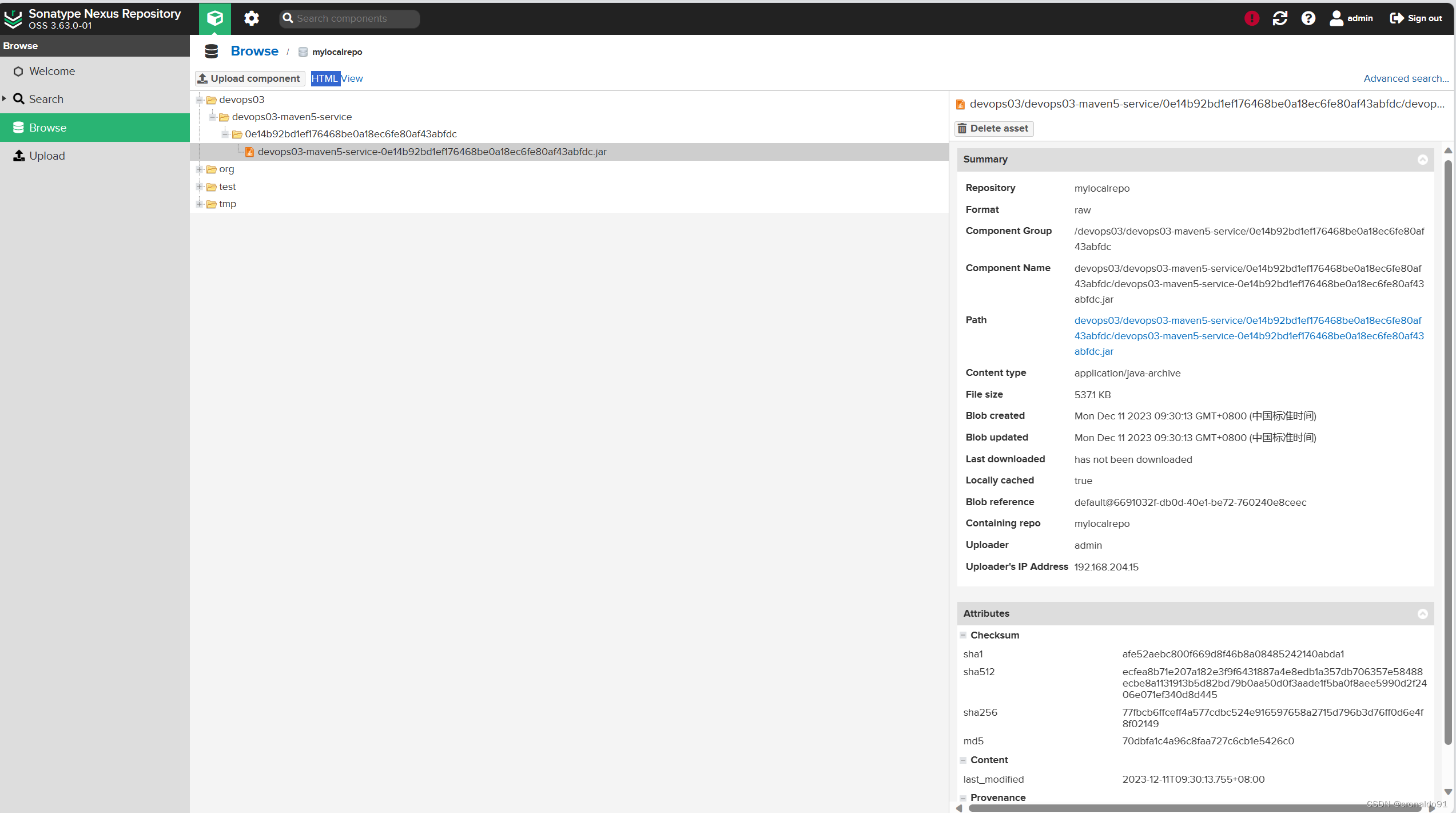This screenshot has width=1456, height=813.
Task: Collapse the Checksum section
Action: [964, 635]
